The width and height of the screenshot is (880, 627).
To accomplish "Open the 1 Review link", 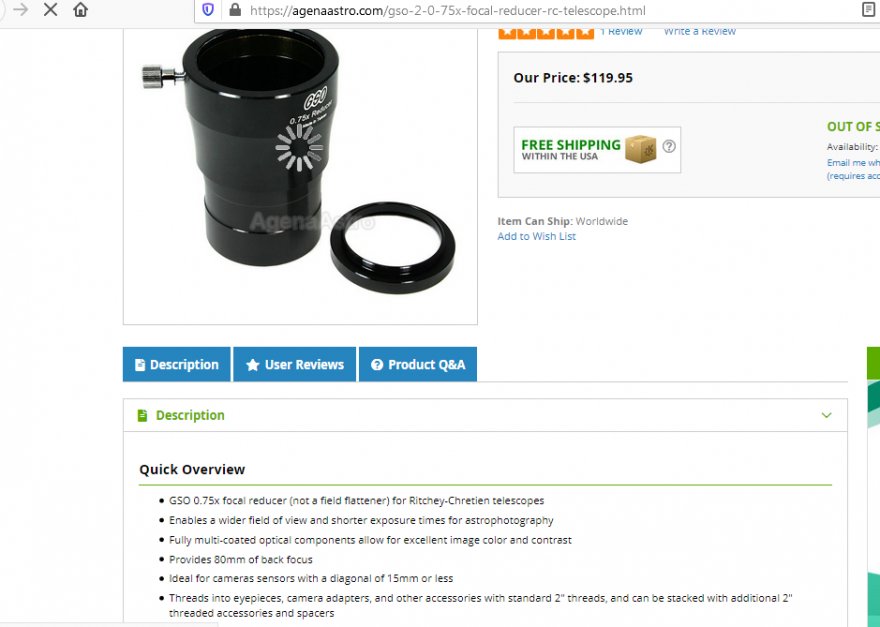I will pyautogui.click(x=621, y=32).
